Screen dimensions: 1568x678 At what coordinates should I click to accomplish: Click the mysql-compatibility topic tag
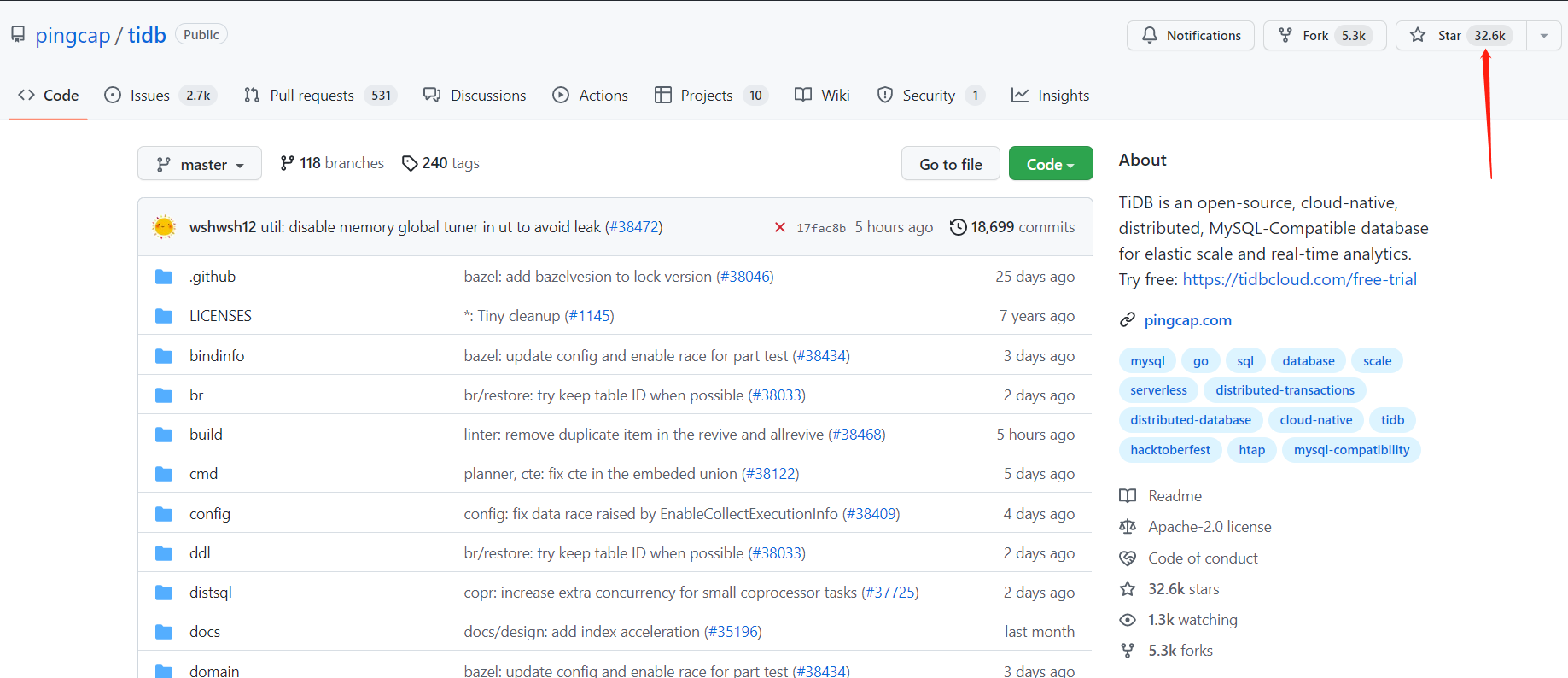point(1352,450)
